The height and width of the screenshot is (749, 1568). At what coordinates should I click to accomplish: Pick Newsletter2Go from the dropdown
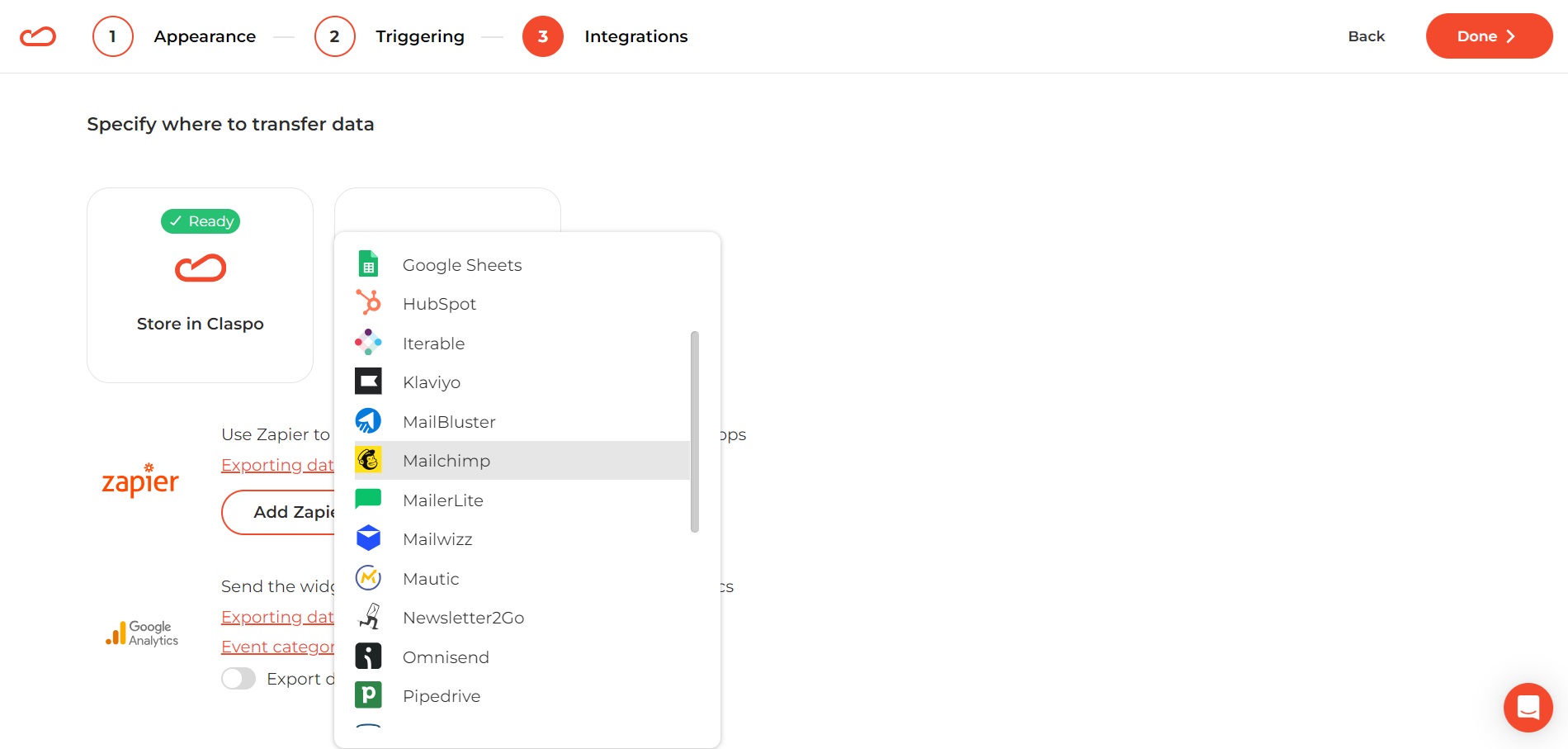click(463, 617)
